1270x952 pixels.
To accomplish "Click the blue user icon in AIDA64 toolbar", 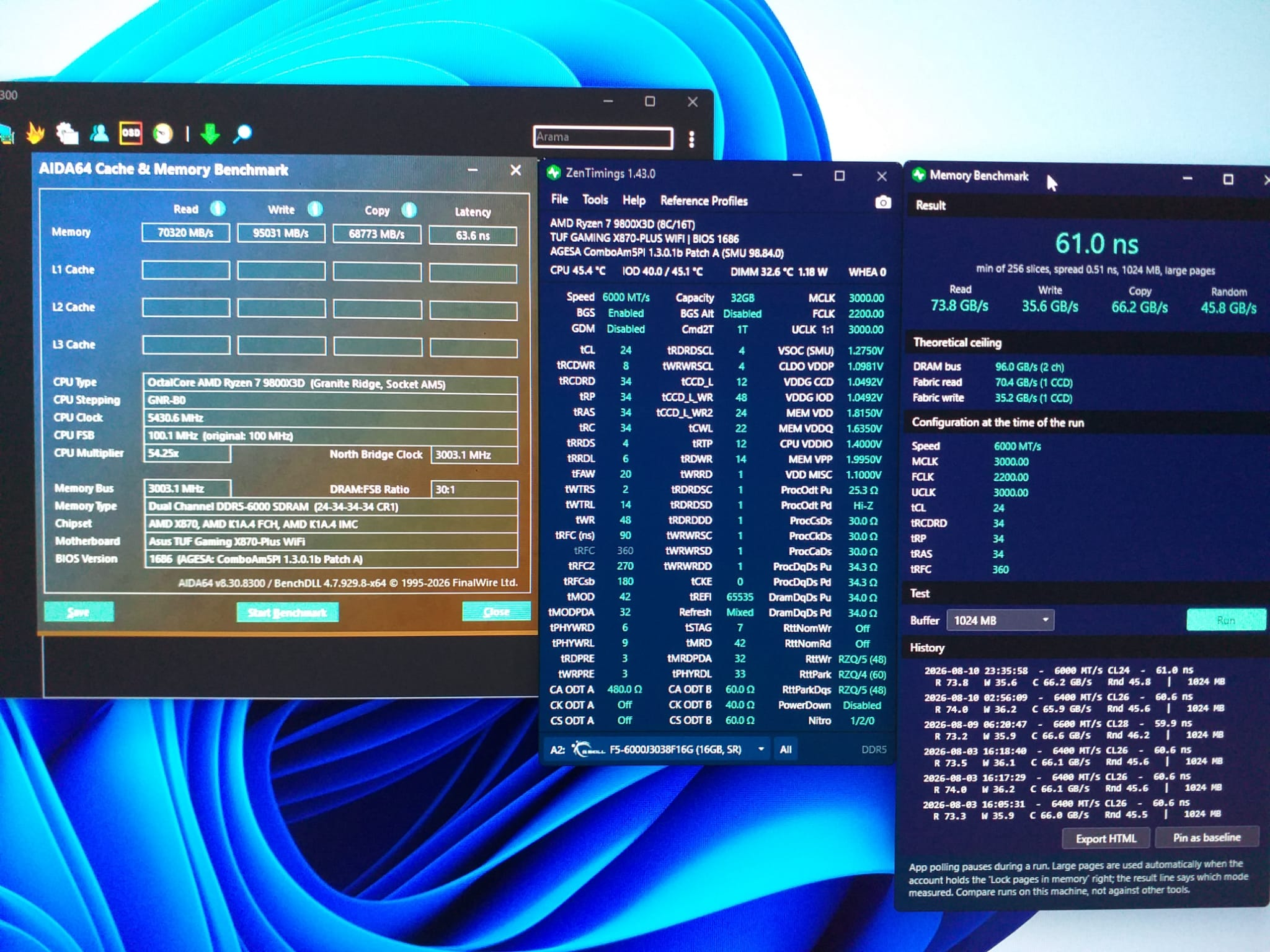I will [x=99, y=133].
